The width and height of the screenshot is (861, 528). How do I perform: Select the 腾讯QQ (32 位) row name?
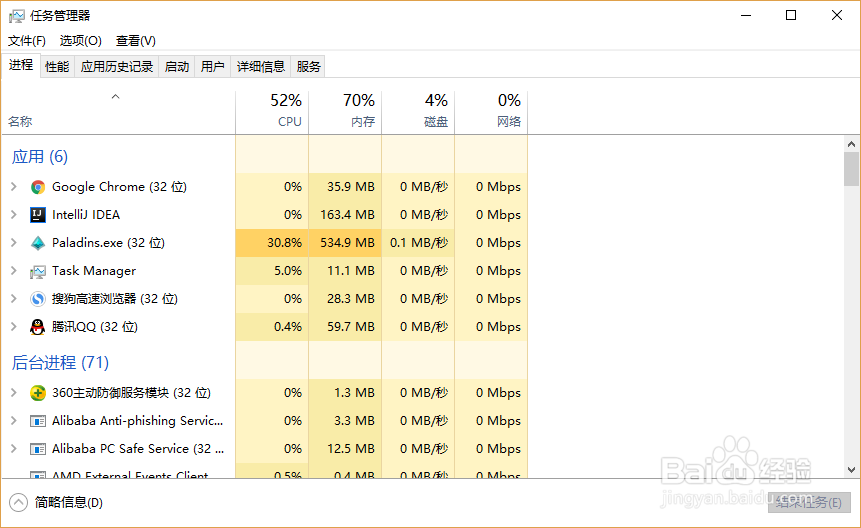click(94, 327)
